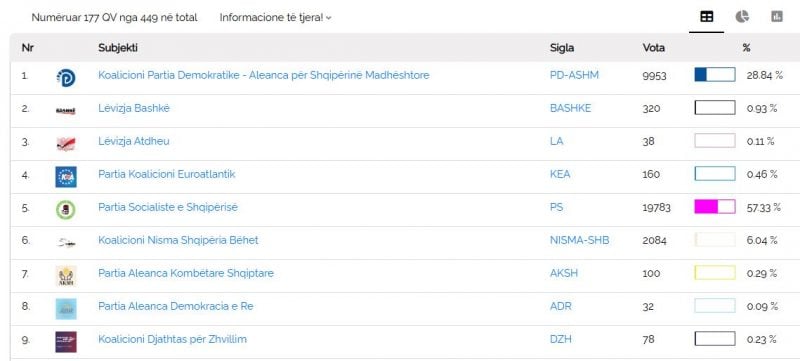Image resolution: width=800 pixels, height=361 pixels.
Task: Click the AKSH party logo
Action: click(x=66, y=275)
